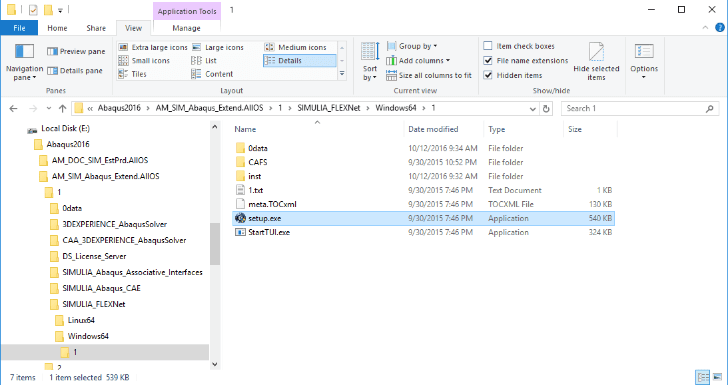
Task: Select the 1.txt file
Action: coord(423,190)
